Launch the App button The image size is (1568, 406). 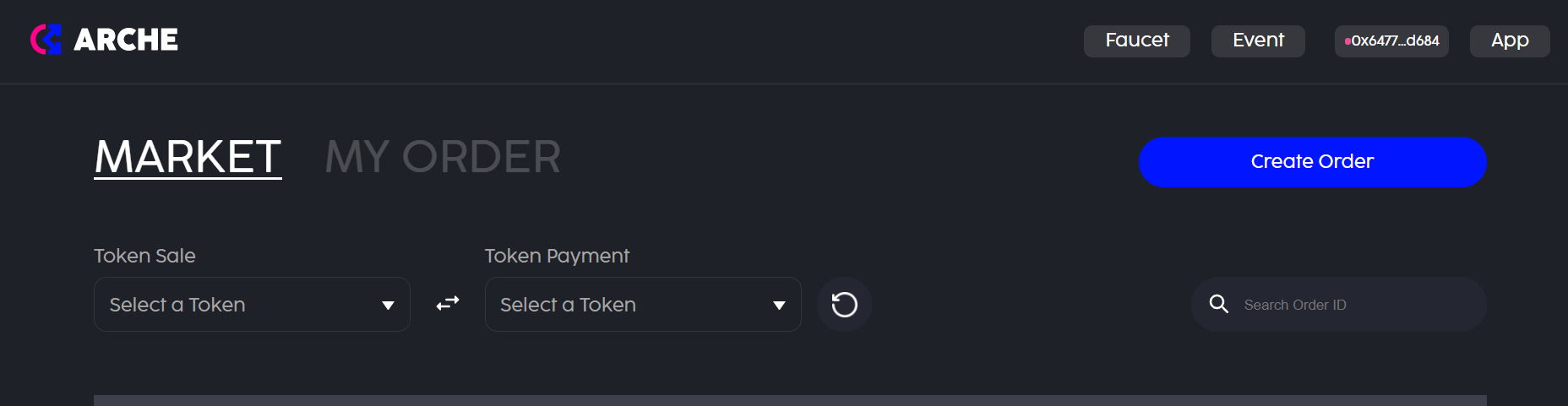pos(1509,41)
